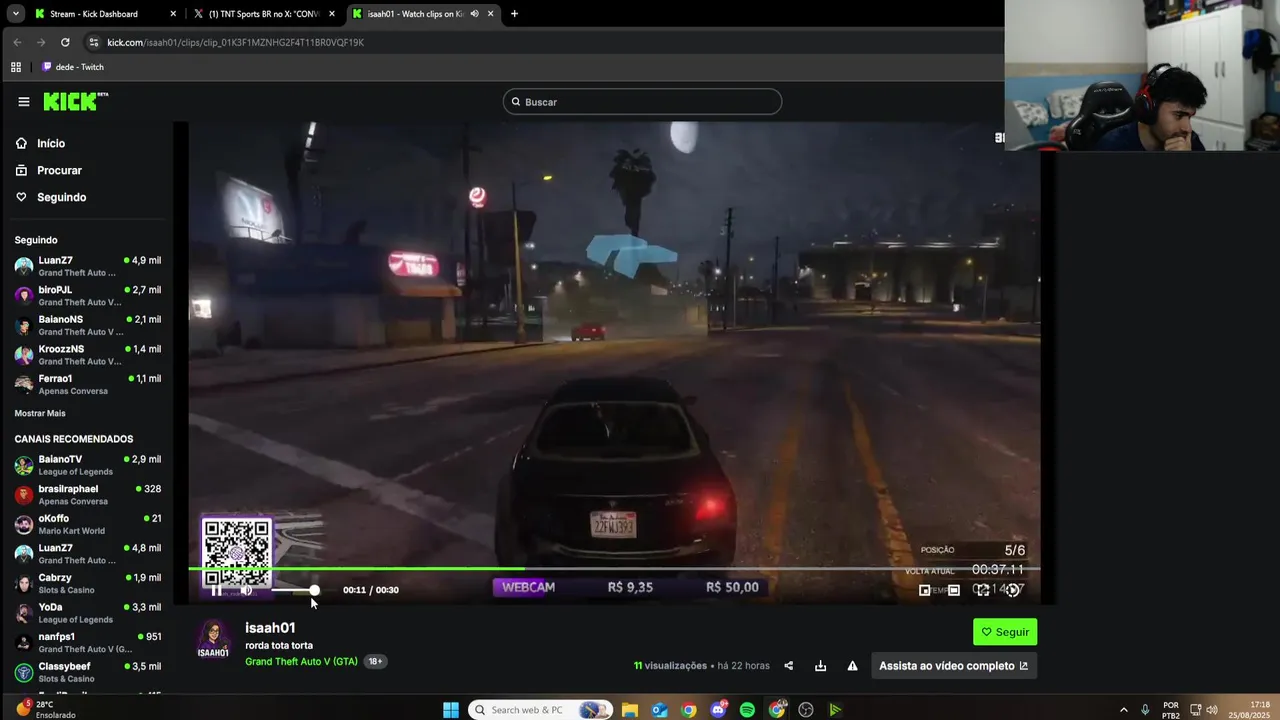Open OBS Studio from the taskbar
Image resolution: width=1280 pixels, height=720 pixels.
[x=806, y=710]
